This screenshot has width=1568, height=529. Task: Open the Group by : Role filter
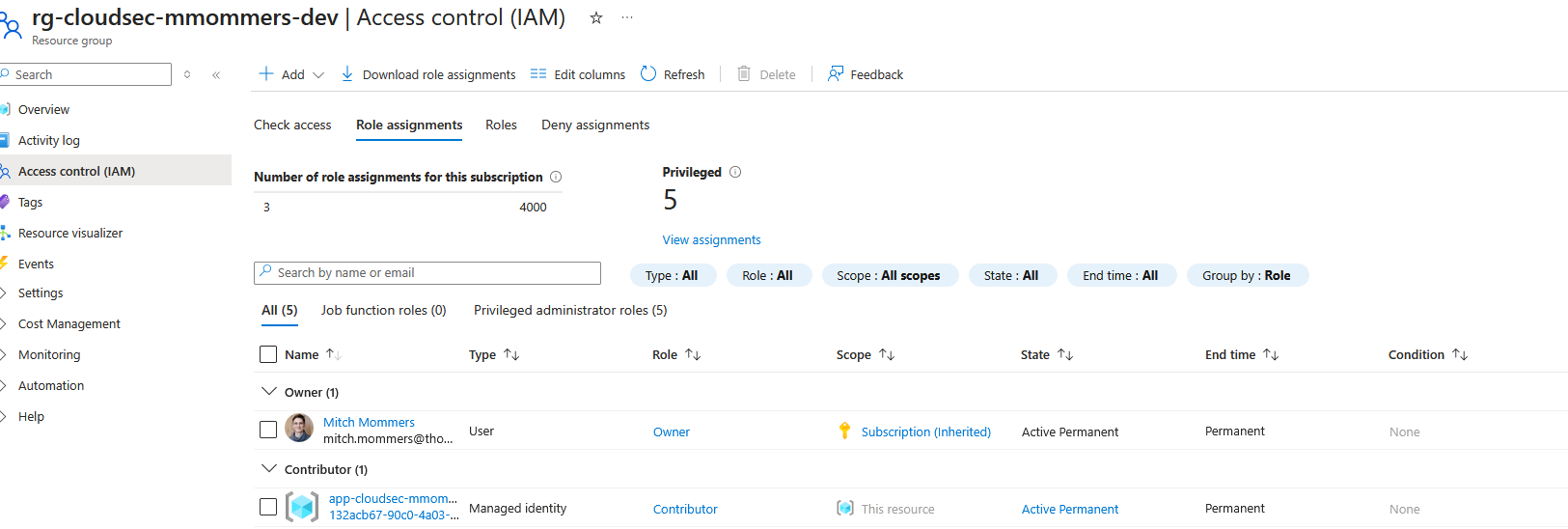tap(1247, 275)
